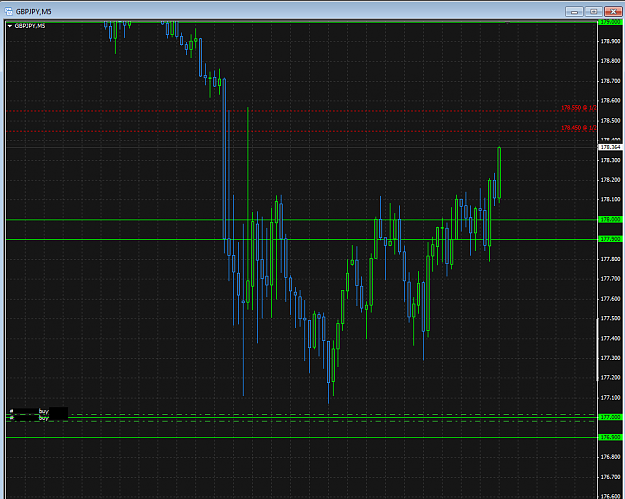This screenshot has width=625, height=499.
Task: Click the 177.200 value on price axis
Action: coord(610,377)
